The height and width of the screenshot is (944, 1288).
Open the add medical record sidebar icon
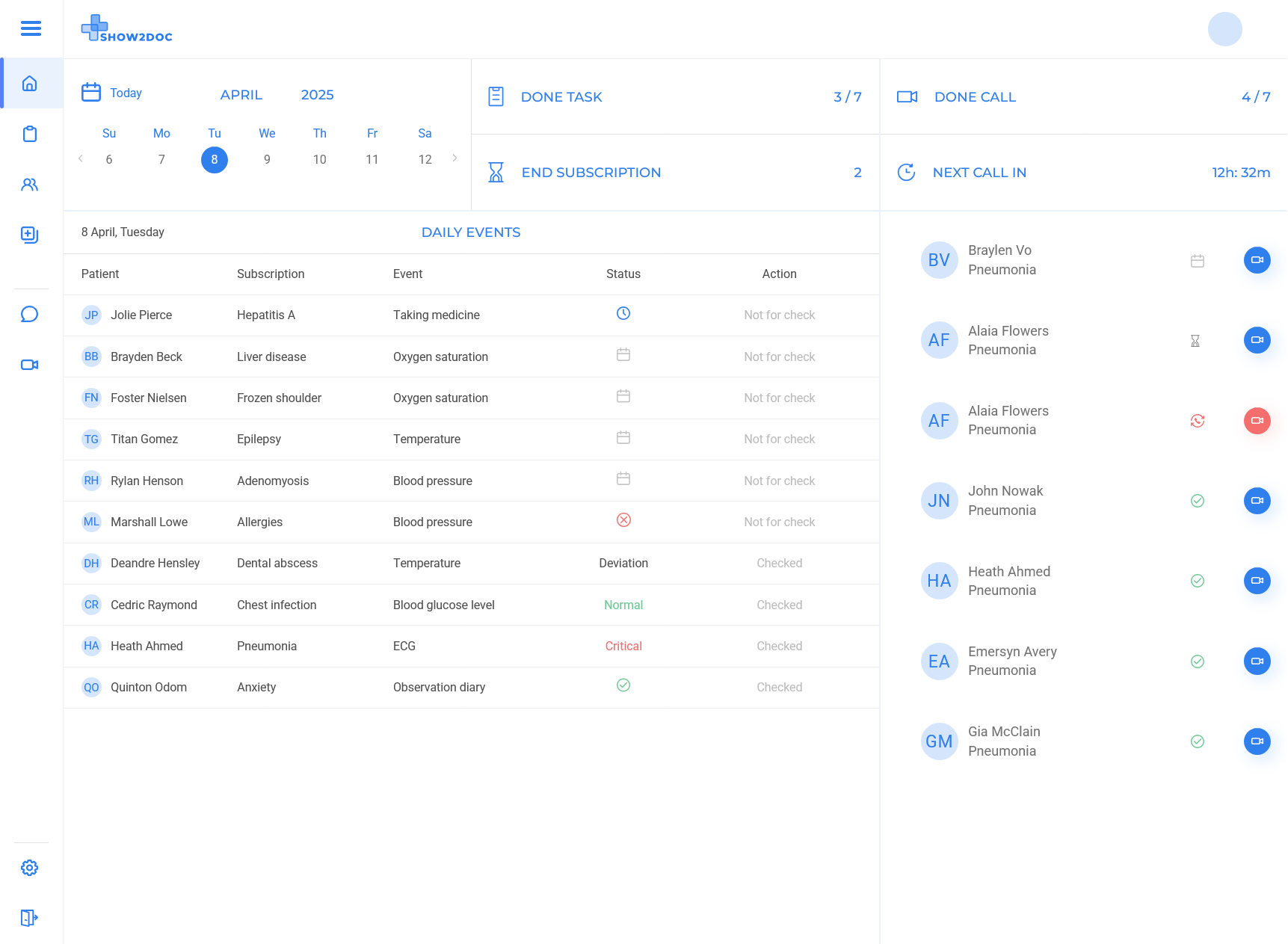(x=30, y=235)
